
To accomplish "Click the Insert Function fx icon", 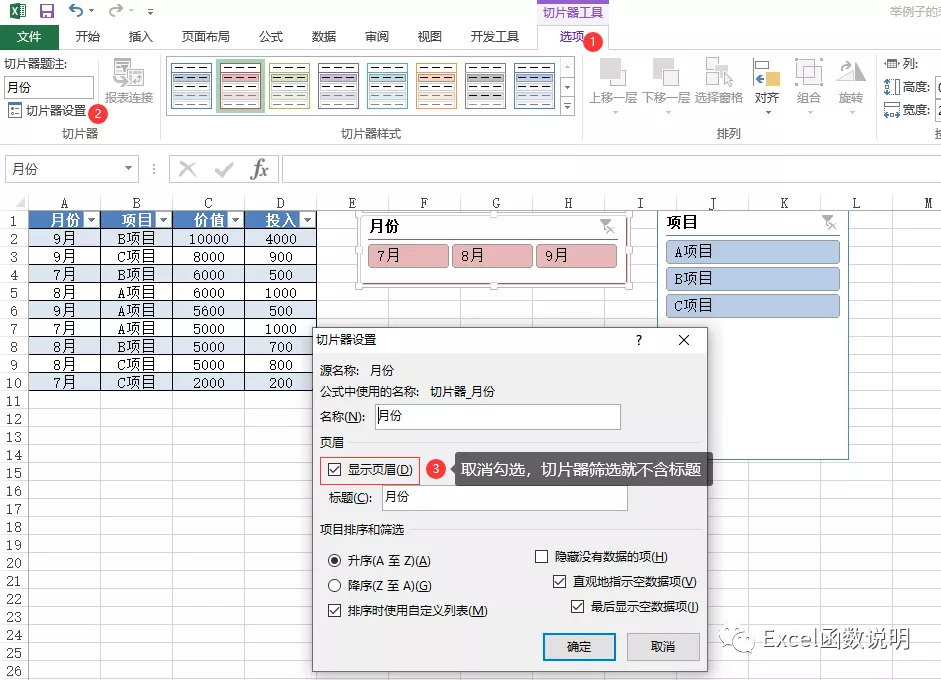I will point(259,169).
